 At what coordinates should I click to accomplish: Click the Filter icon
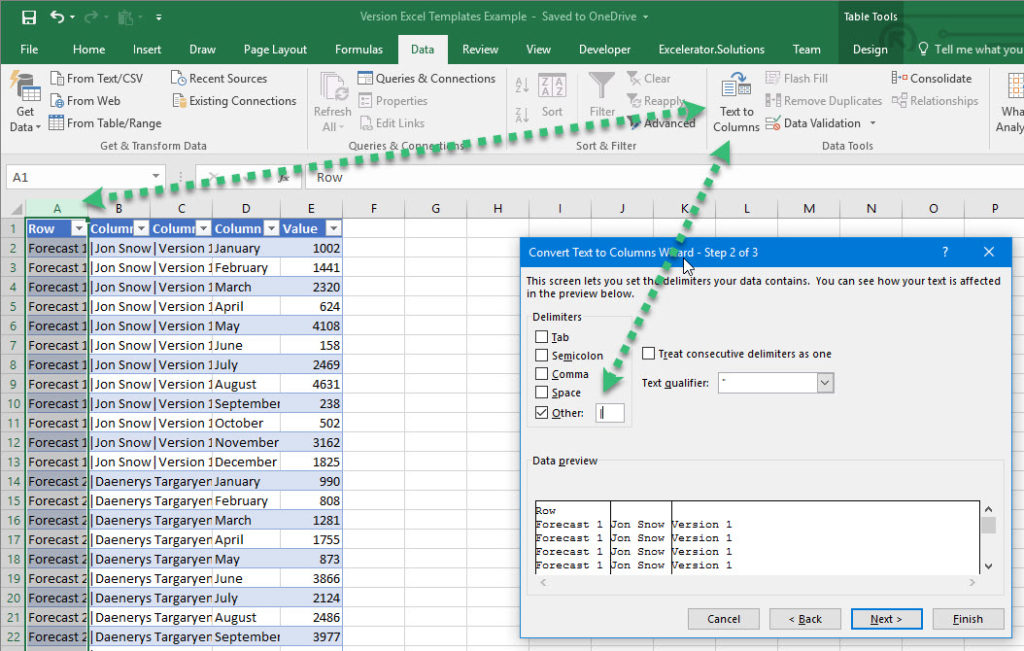[601, 95]
